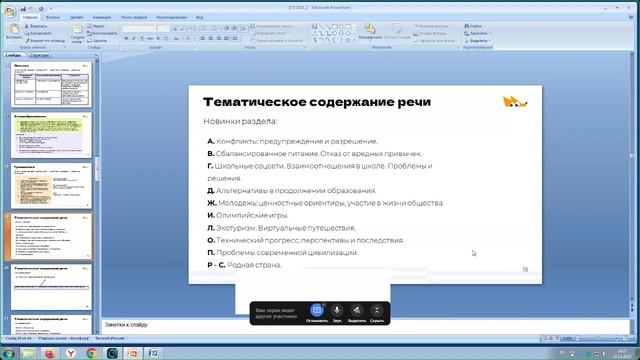Open the Slide Show (Показ слайдов) tab
The width and height of the screenshot is (640, 360).
[x=134, y=18]
